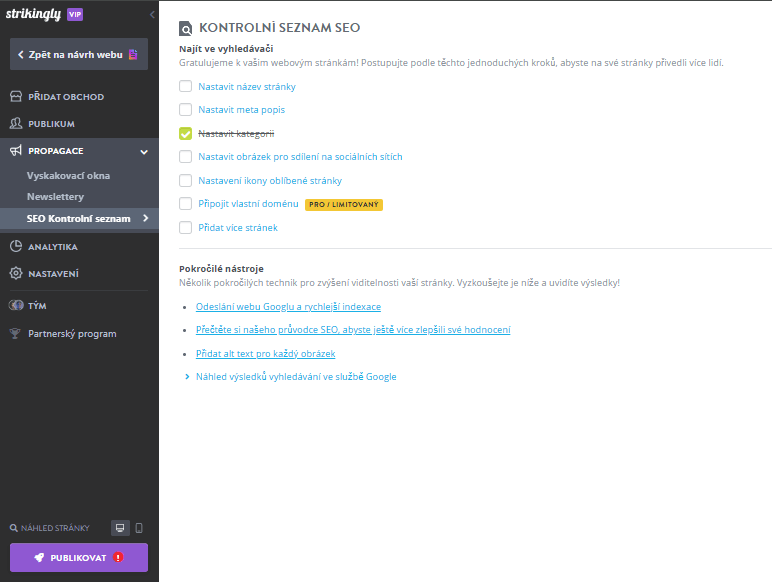Collapse the Propagace menu section
772x582 pixels.
tap(144, 152)
